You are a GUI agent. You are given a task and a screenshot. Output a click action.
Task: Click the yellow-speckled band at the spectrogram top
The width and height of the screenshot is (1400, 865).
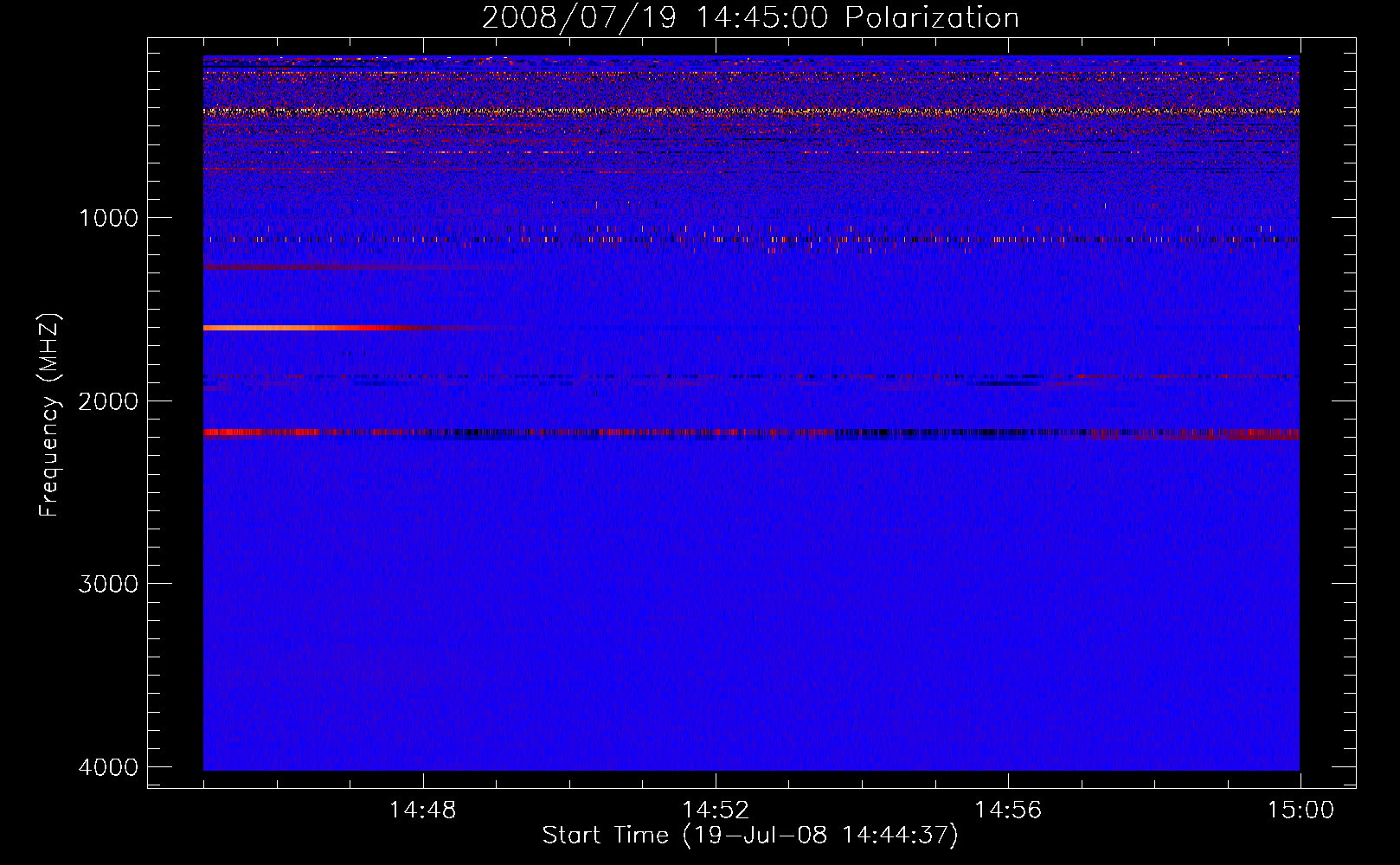751,111
